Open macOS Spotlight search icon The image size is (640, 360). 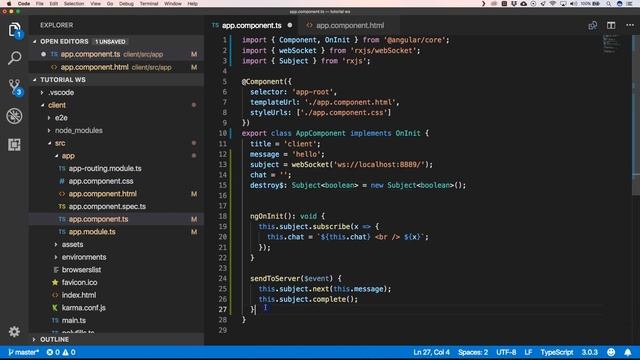click(x=608, y=3)
